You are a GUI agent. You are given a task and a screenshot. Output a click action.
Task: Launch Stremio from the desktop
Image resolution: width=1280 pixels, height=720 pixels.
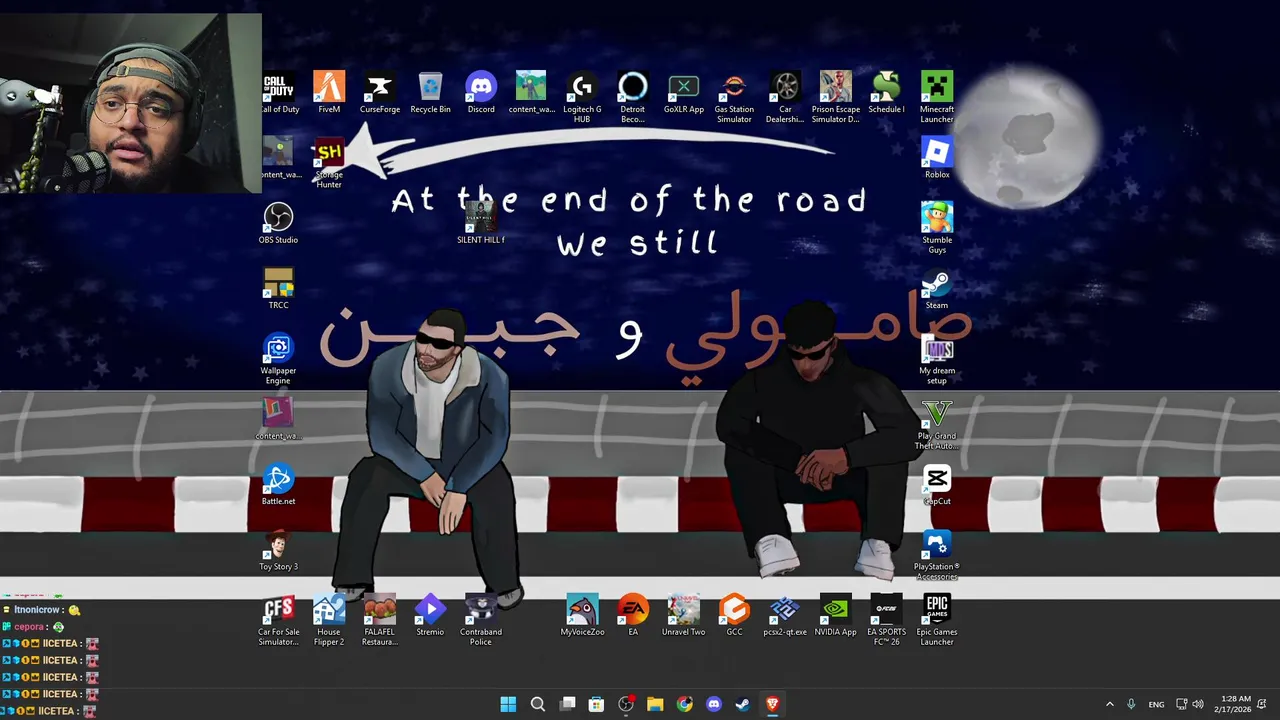430,615
